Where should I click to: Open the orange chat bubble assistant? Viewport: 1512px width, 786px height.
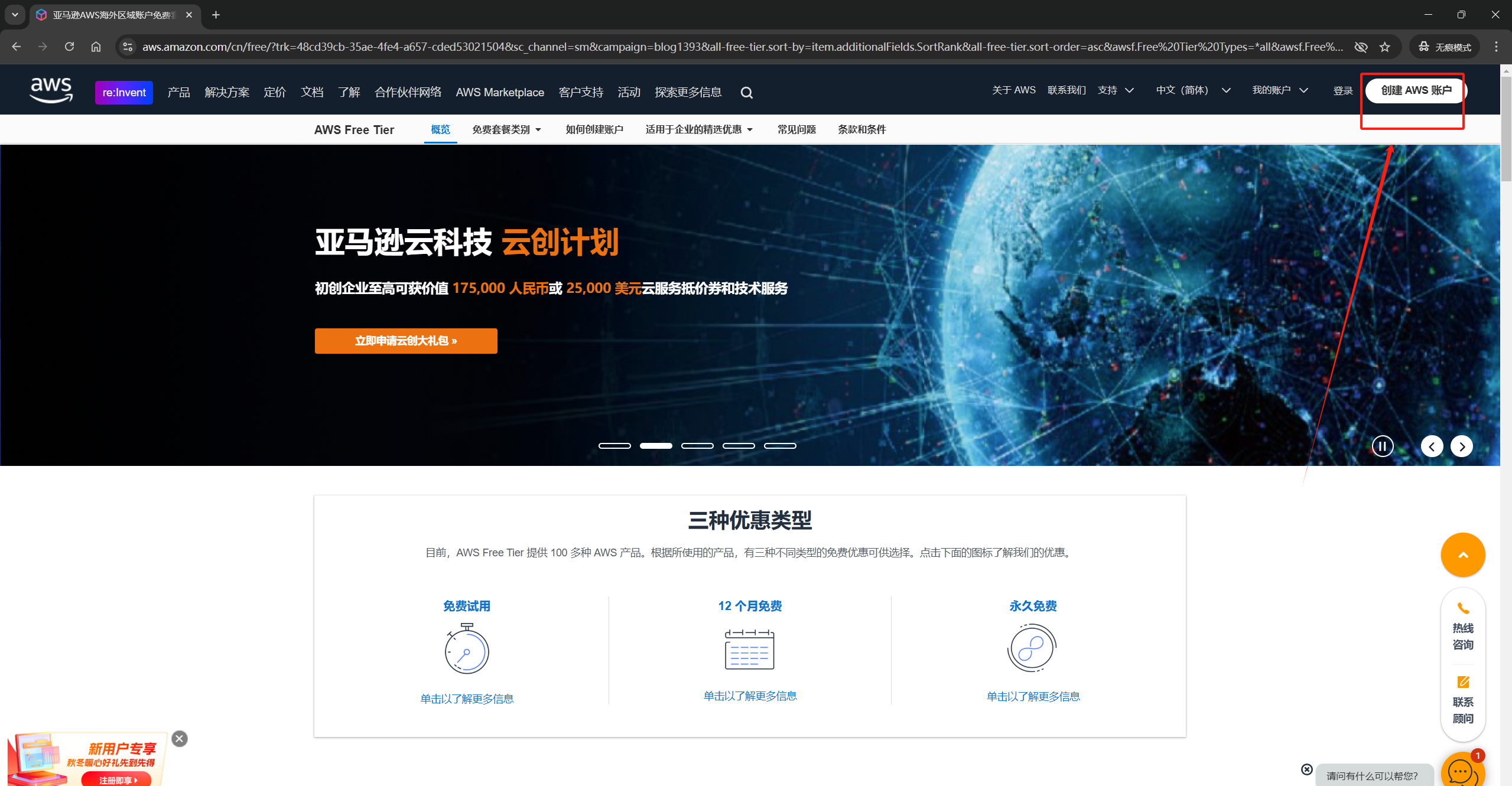(1461, 771)
